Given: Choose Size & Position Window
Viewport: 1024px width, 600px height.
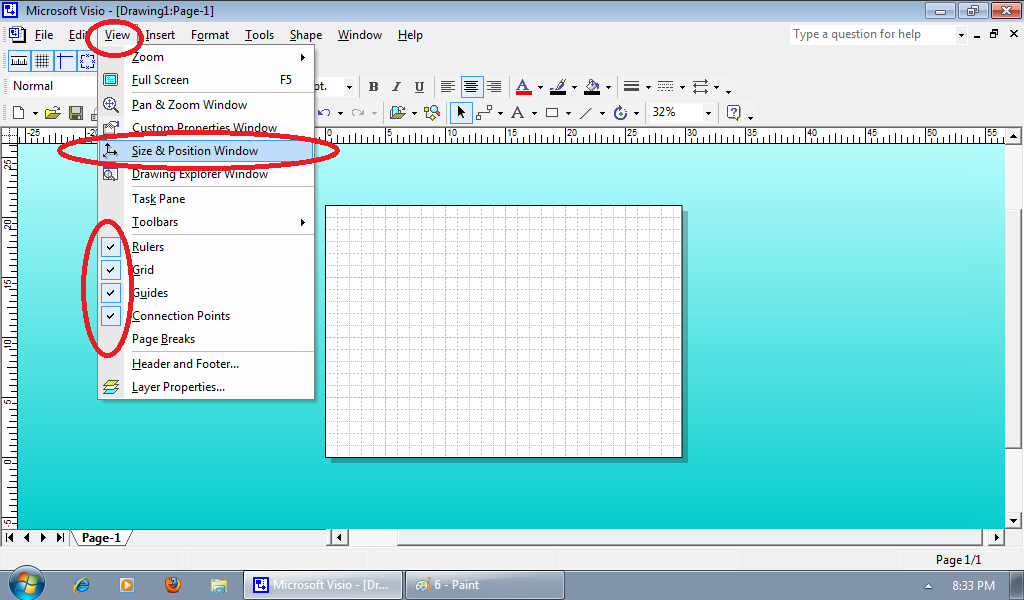Looking at the screenshot, I should coord(208,151).
